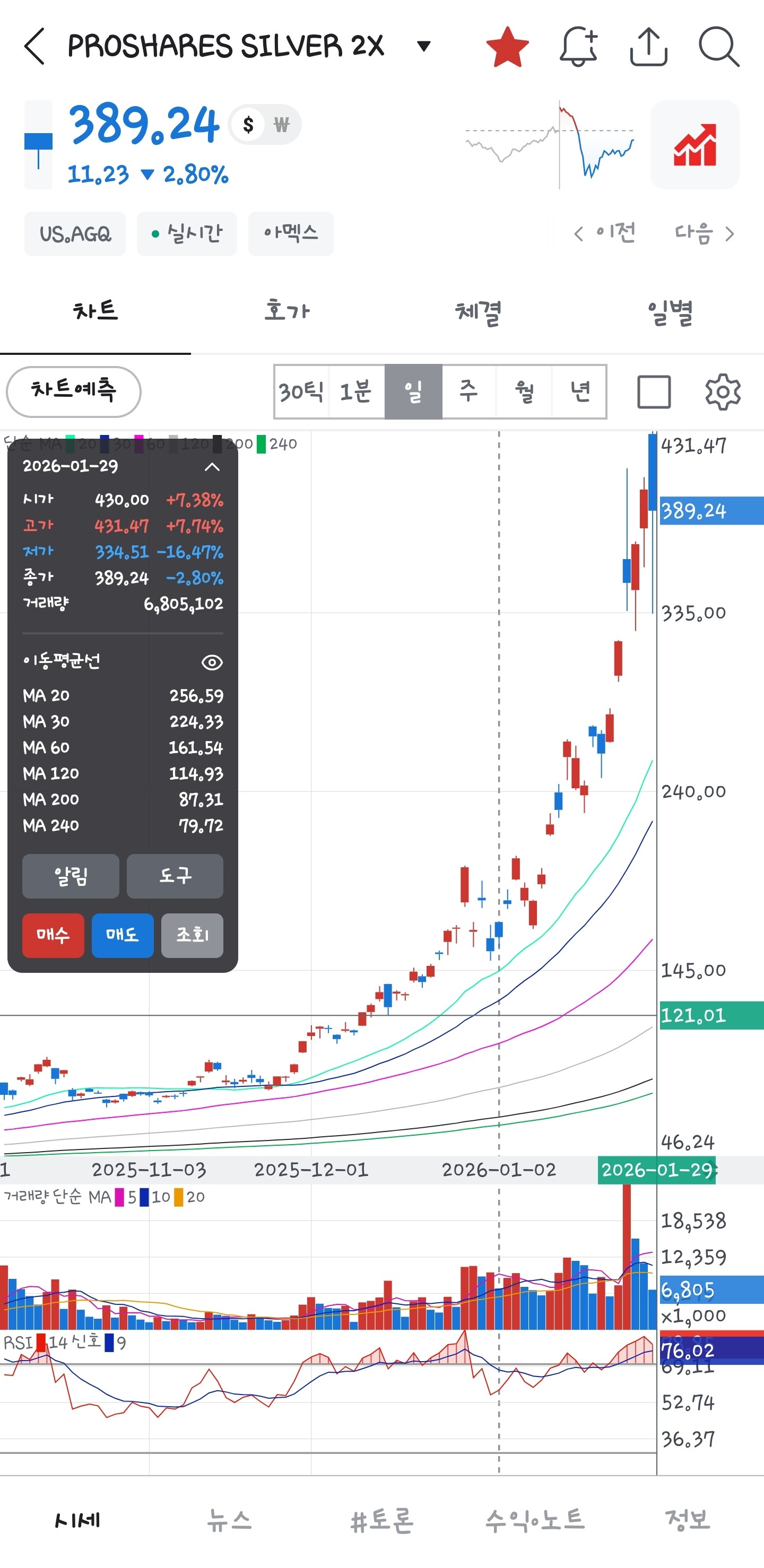Tap the large 389.24 price header

[144, 124]
